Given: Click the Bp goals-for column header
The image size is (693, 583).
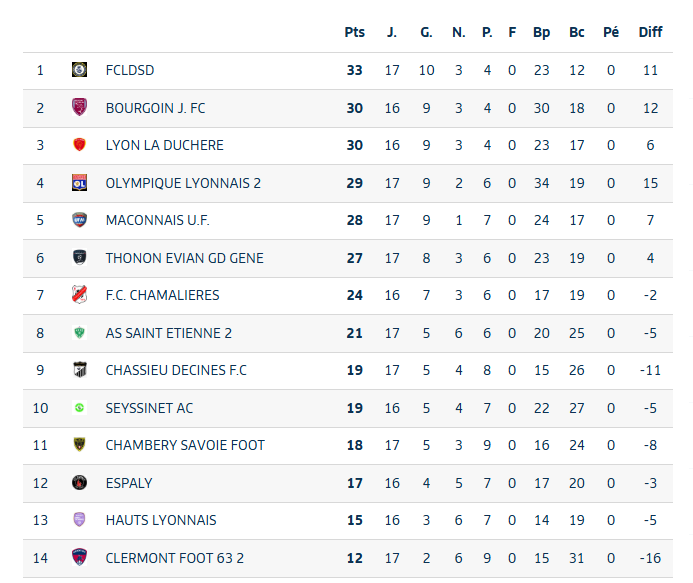Looking at the screenshot, I should tap(542, 32).
